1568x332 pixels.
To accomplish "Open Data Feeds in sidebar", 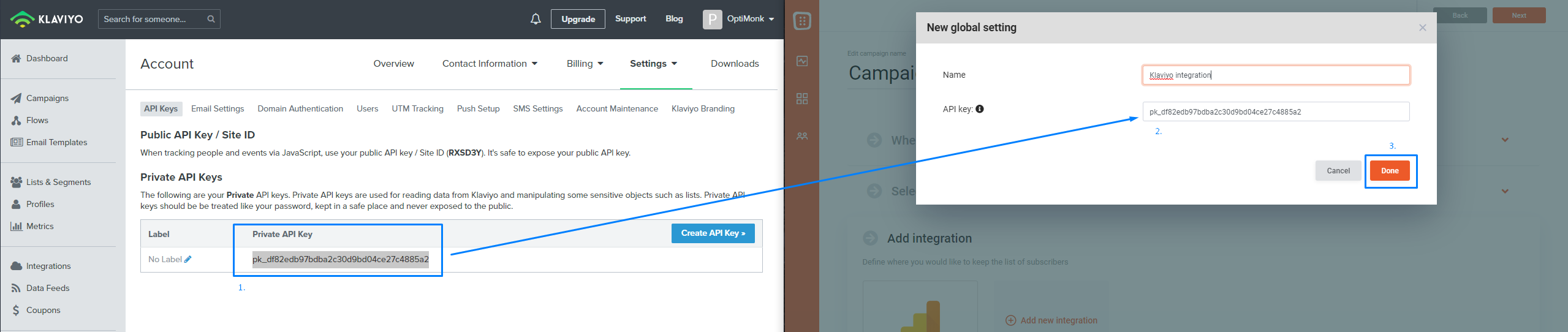I will 48,288.
